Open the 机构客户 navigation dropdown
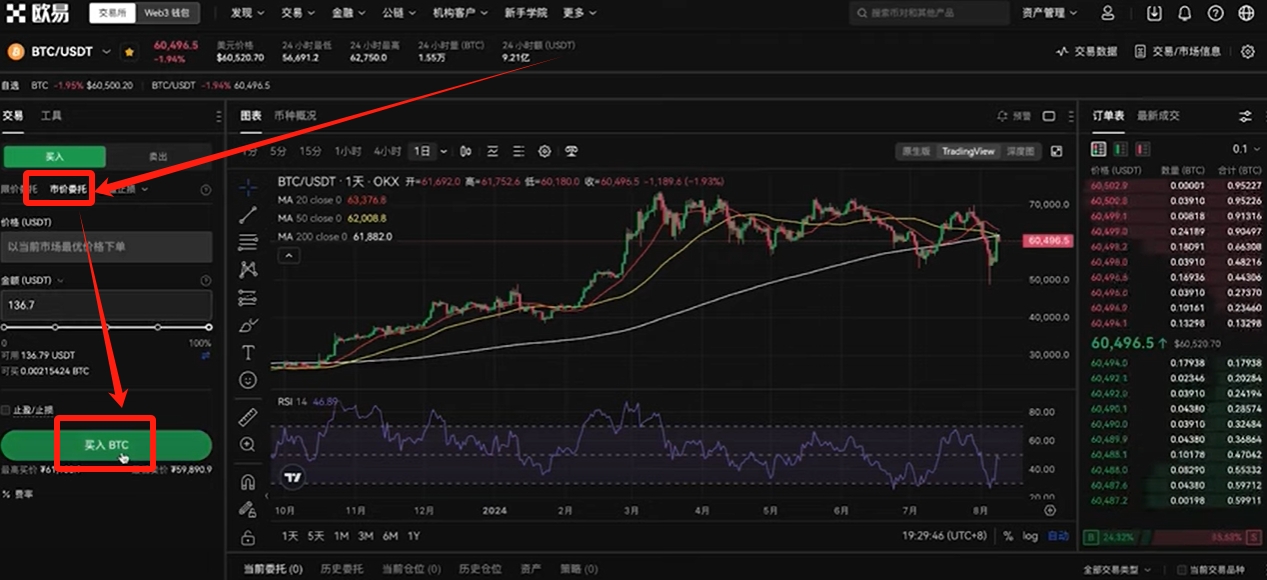The width and height of the screenshot is (1267, 580). pyautogui.click(x=460, y=13)
